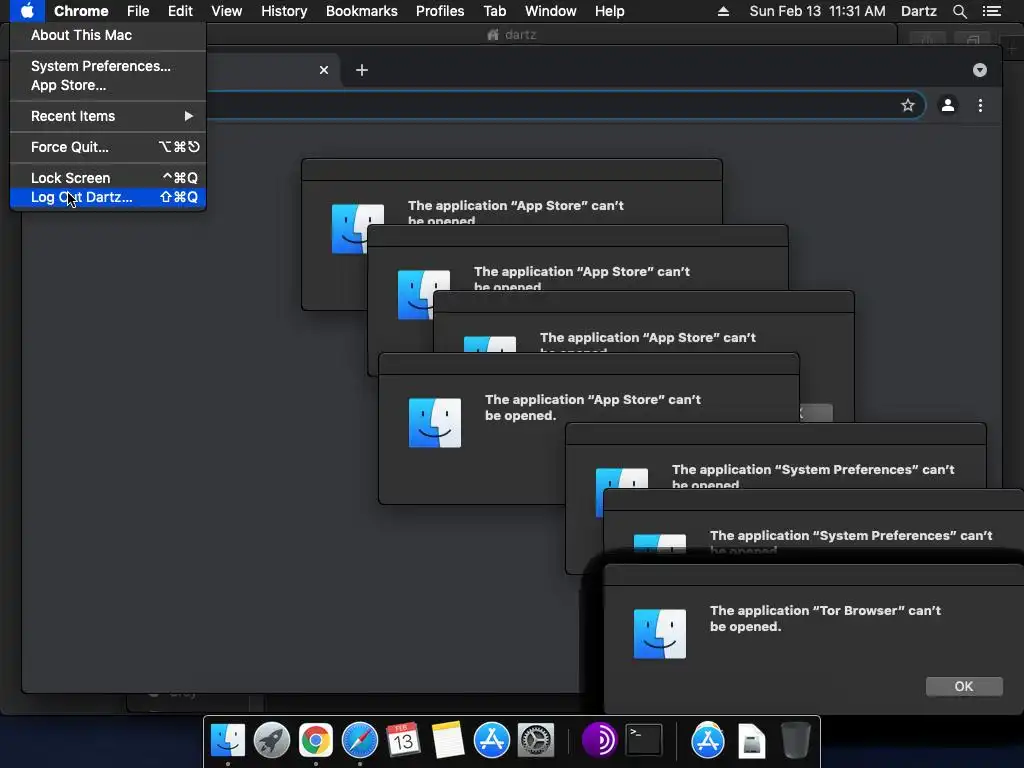
Task: Open Tor Browser purple icon in Dock
Action: (600, 740)
